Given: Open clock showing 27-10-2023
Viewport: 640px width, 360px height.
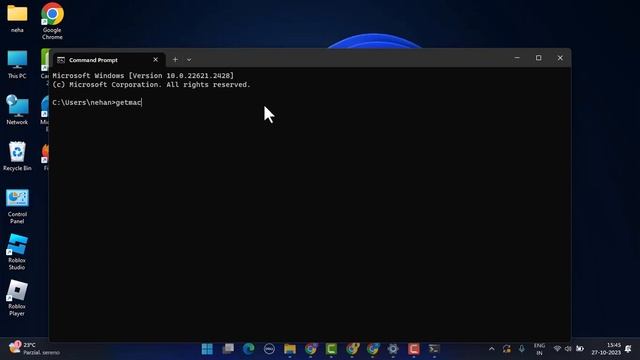Looking at the screenshot, I should [x=606, y=349].
